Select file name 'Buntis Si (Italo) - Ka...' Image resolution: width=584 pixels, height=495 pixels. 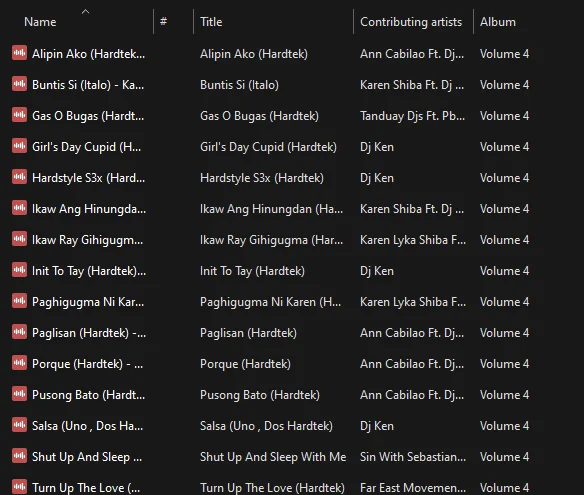[88, 85]
